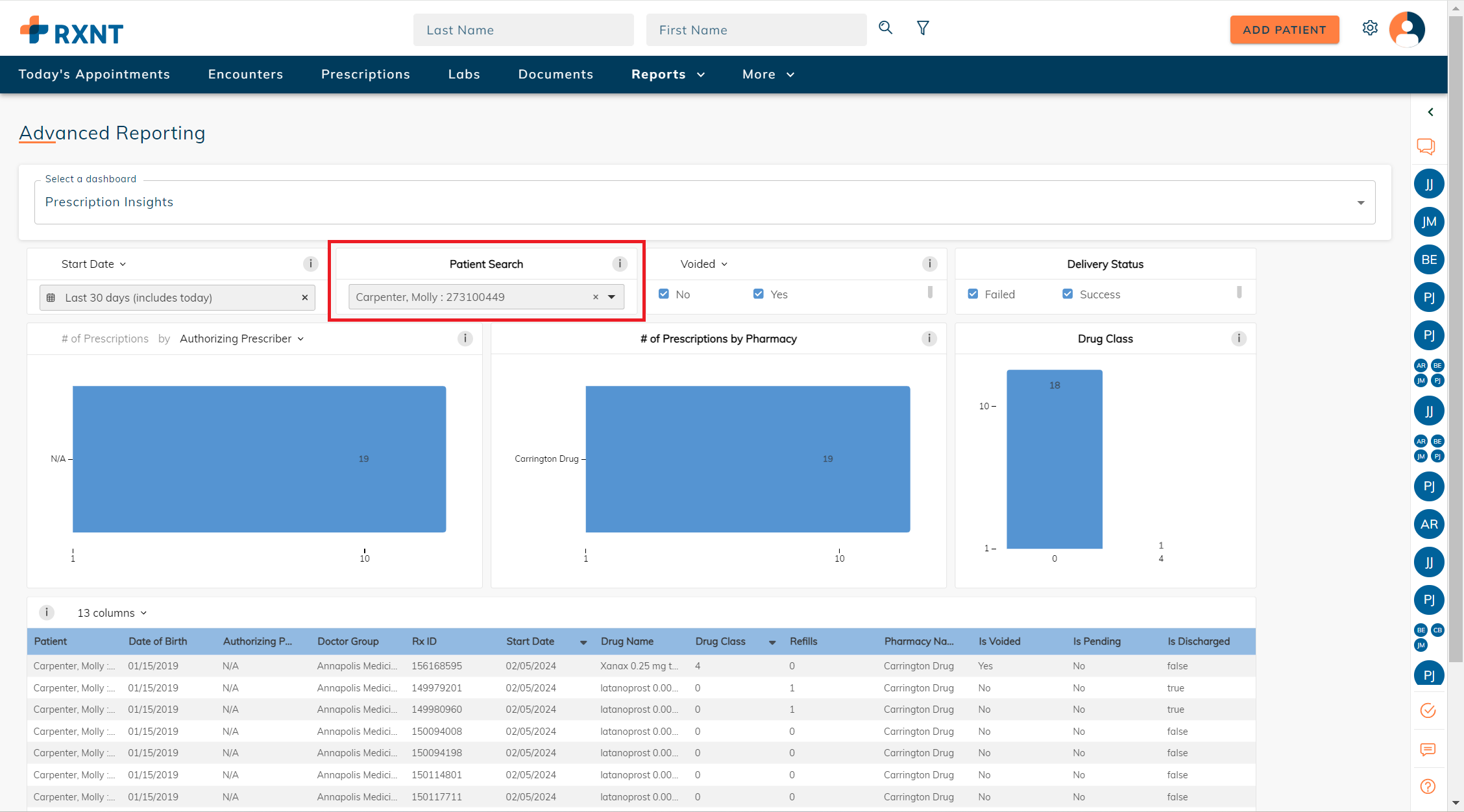Select the topmost JJ avatar in sidebar
This screenshot has width=1464, height=812.
1429,184
